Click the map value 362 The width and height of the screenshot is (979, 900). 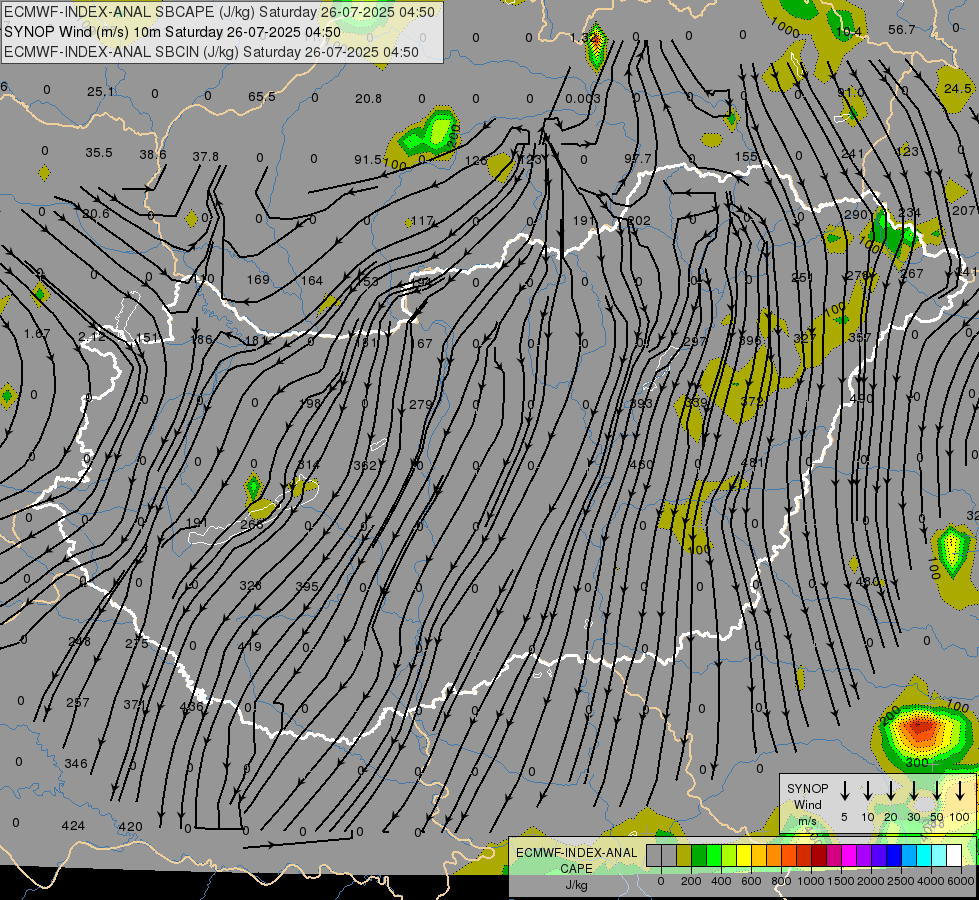click(x=365, y=465)
